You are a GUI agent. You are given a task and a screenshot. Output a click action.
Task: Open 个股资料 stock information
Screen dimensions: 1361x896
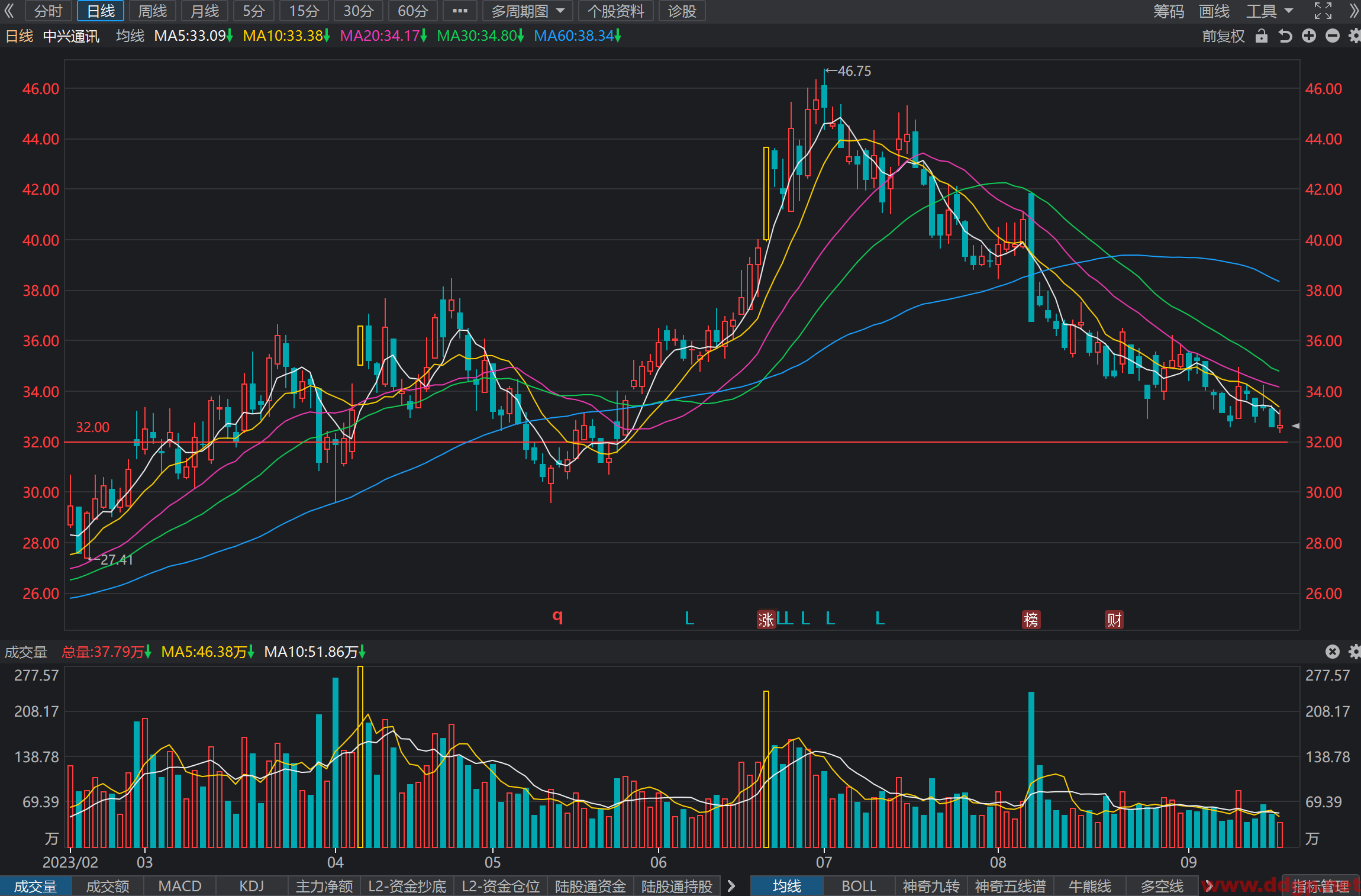pyautogui.click(x=615, y=11)
